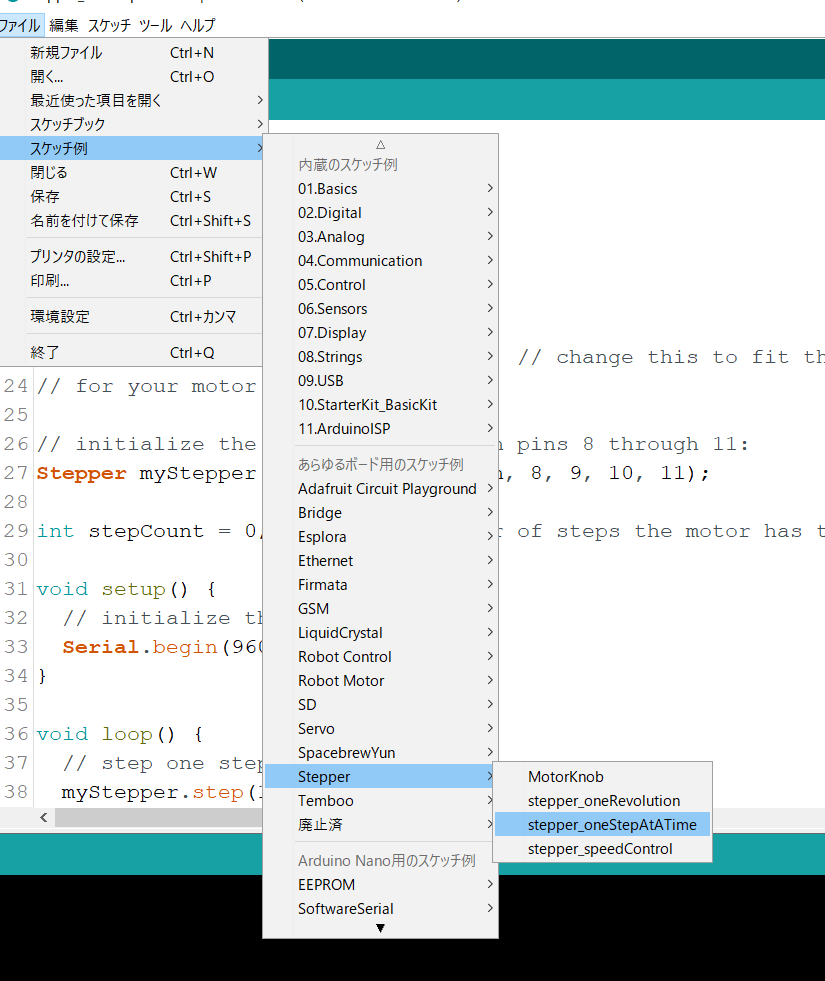
Task: Click code line 36 void loop()
Action: [x=119, y=733]
